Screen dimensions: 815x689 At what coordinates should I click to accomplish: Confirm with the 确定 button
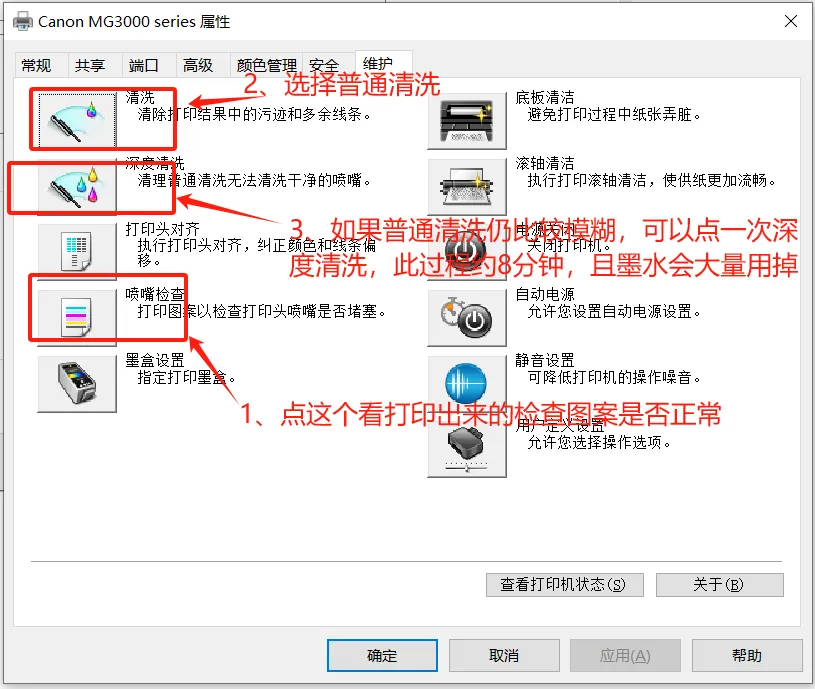pyautogui.click(x=382, y=655)
